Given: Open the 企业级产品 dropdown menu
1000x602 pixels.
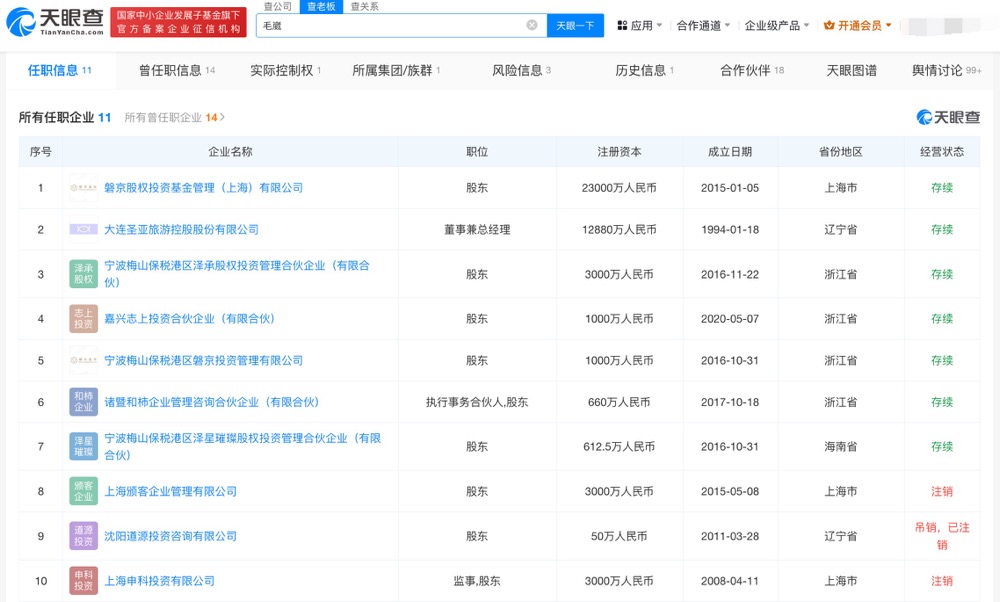Looking at the screenshot, I should (775, 24).
